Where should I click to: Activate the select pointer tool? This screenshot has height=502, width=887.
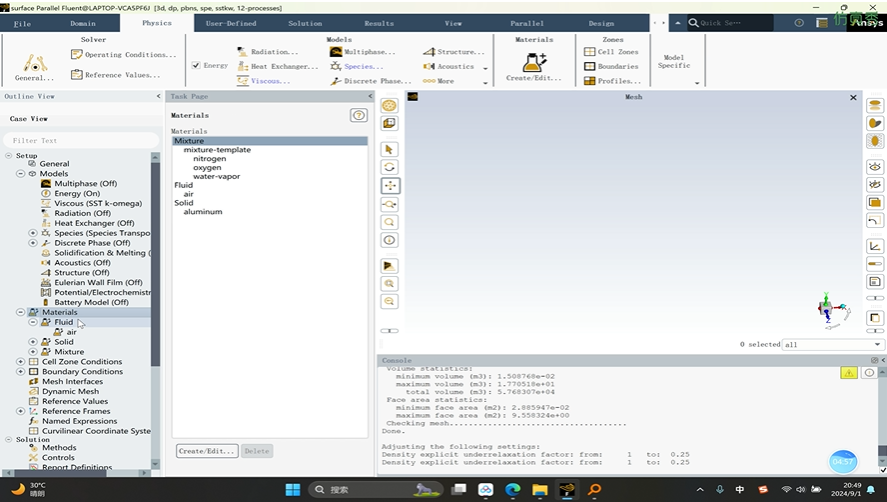(x=389, y=149)
